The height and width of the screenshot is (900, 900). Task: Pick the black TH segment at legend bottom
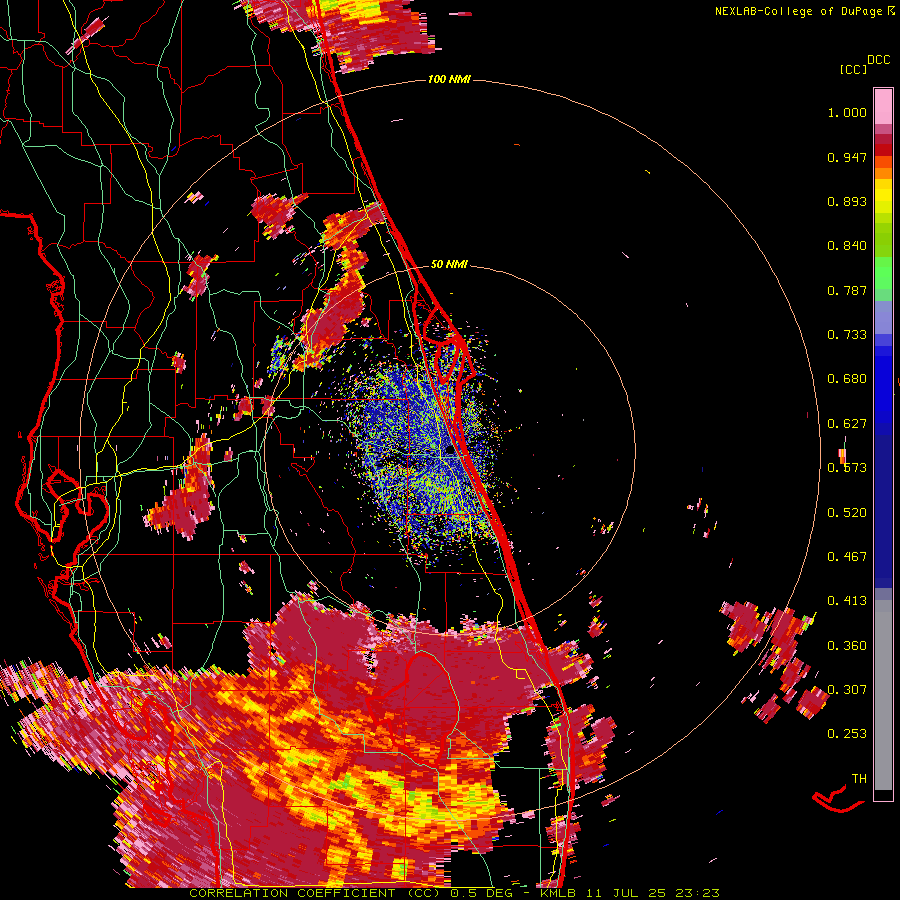click(x=883, y=795)
